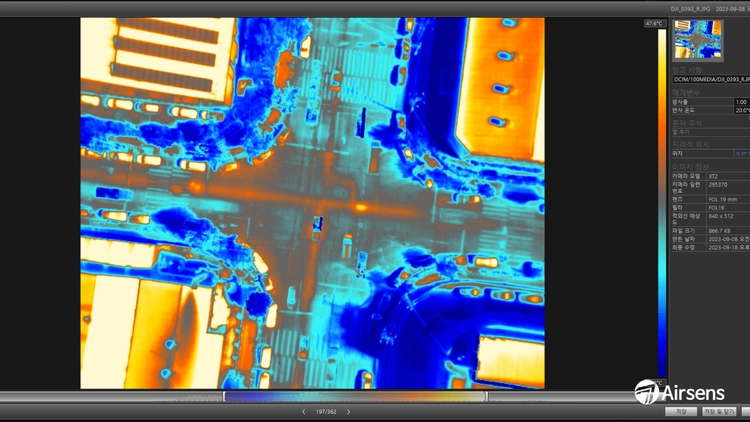750x422 pixels.
Task: Grab the right bracket of temperature span bar
Action: [x=486, y=396]
